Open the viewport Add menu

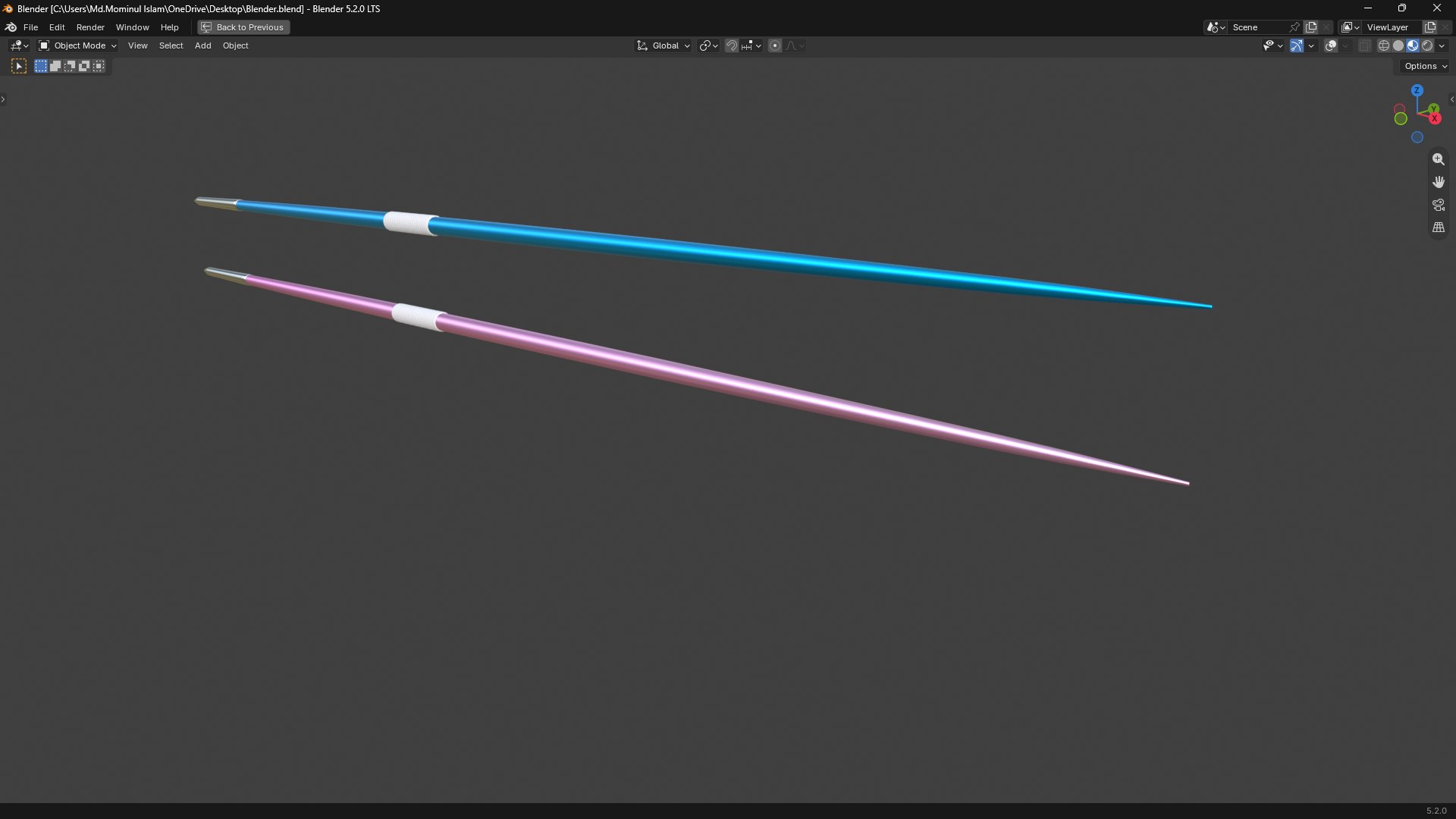pyautogui.click(x=202, y=45)
